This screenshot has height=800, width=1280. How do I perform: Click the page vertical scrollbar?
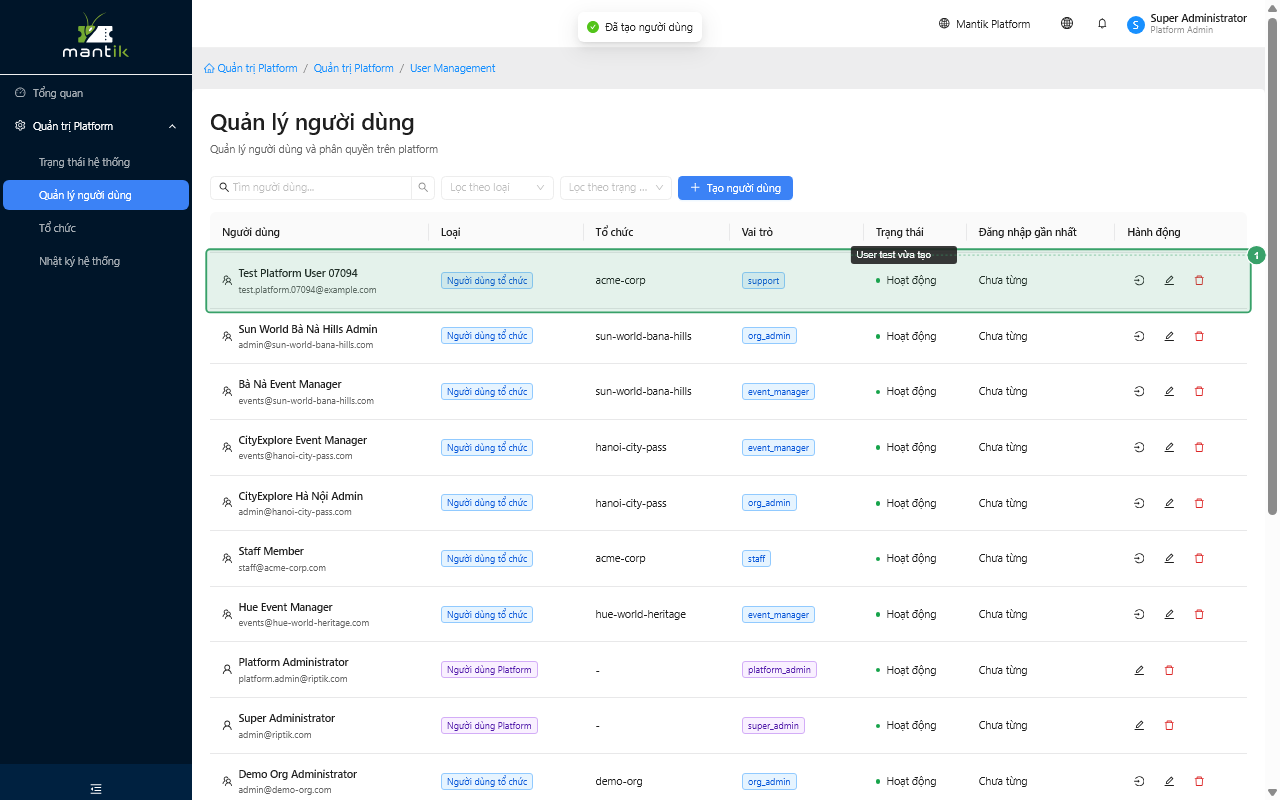[1273, 268]
